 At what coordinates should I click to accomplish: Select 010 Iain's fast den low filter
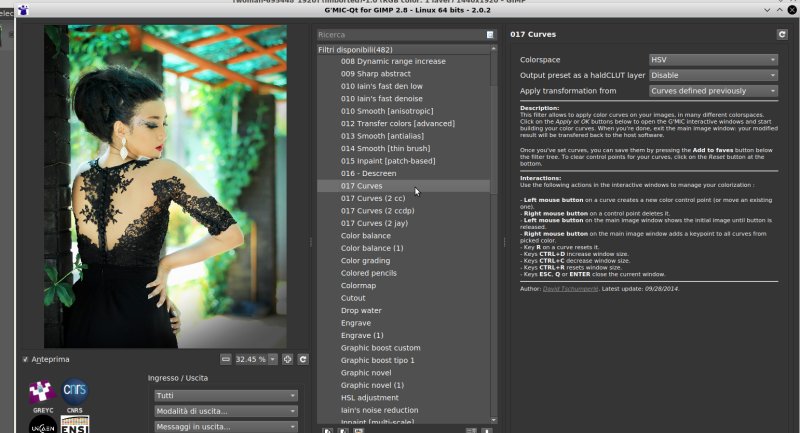[382, 86]
